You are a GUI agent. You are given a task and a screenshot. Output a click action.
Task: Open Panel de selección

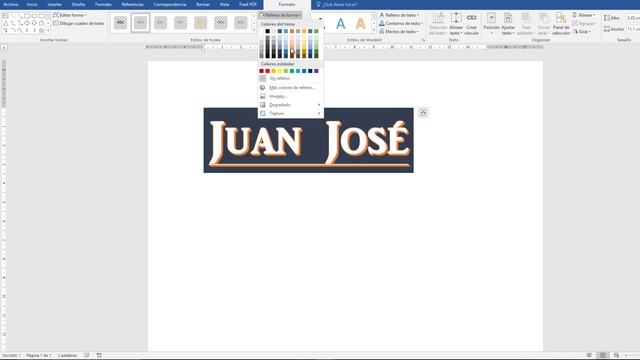[561, 23]
